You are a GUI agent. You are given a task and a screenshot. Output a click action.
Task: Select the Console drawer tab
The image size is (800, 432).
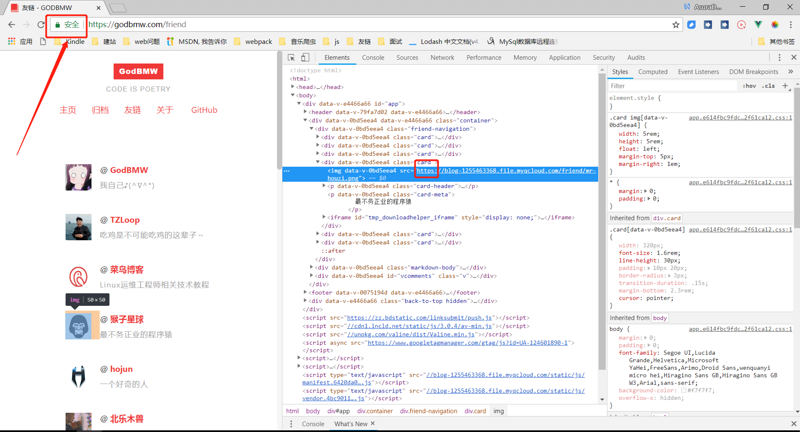pyautogui.click(x=313, y=424)
